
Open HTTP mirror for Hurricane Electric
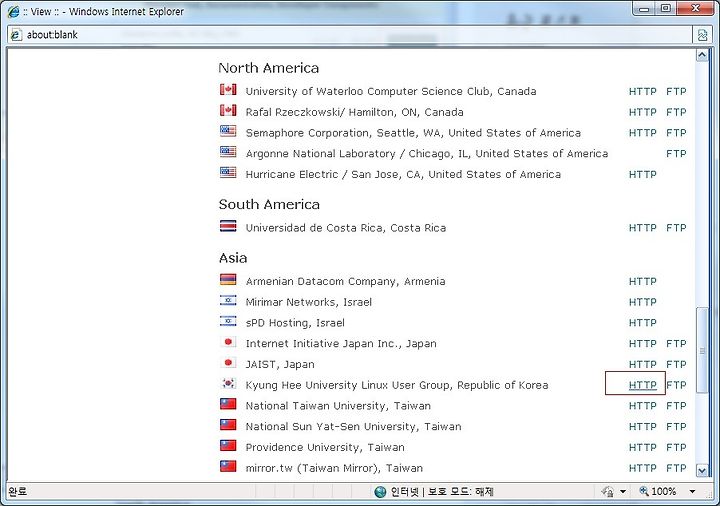pos(642,174)
